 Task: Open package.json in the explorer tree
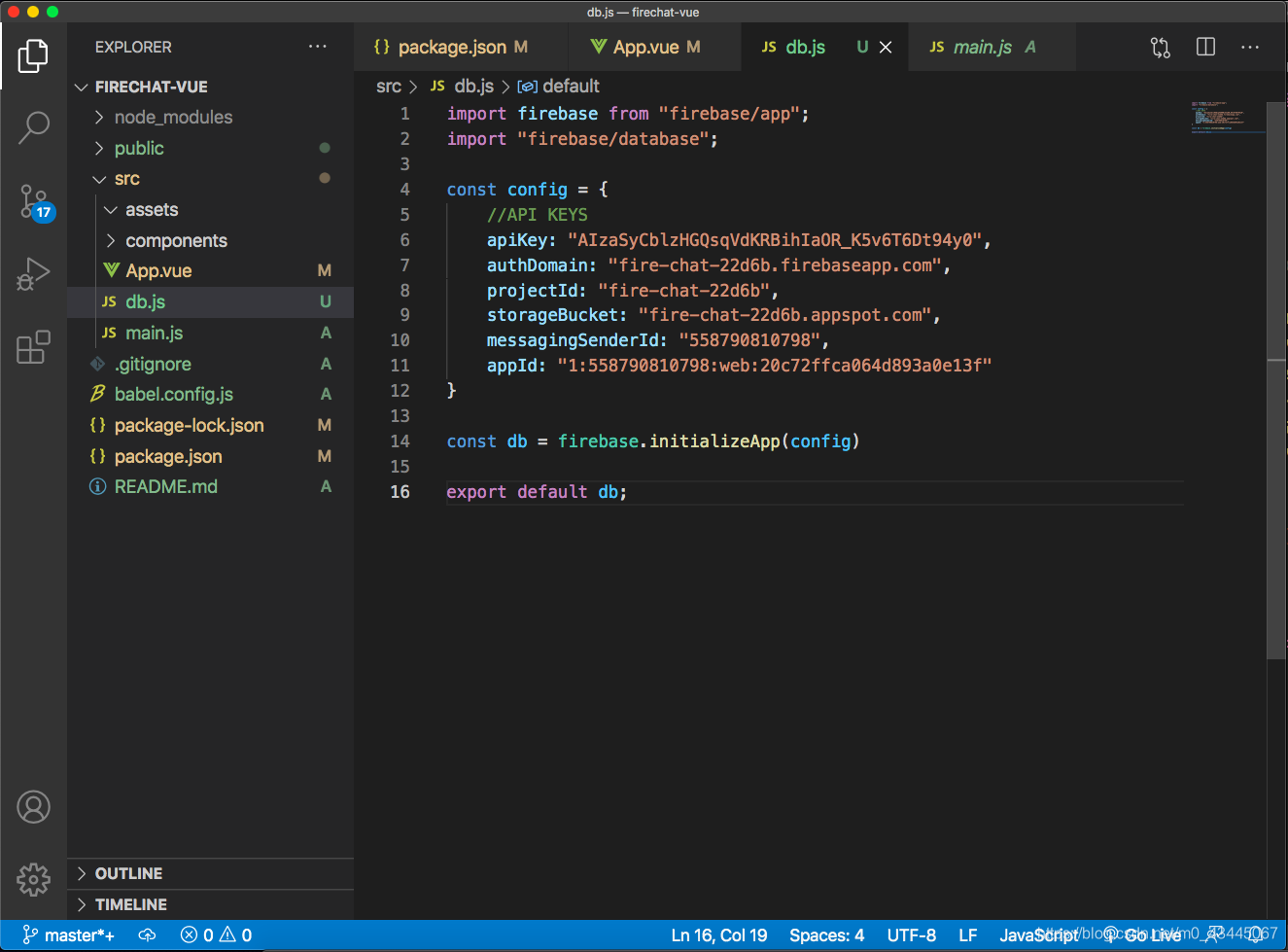point(210,456)
